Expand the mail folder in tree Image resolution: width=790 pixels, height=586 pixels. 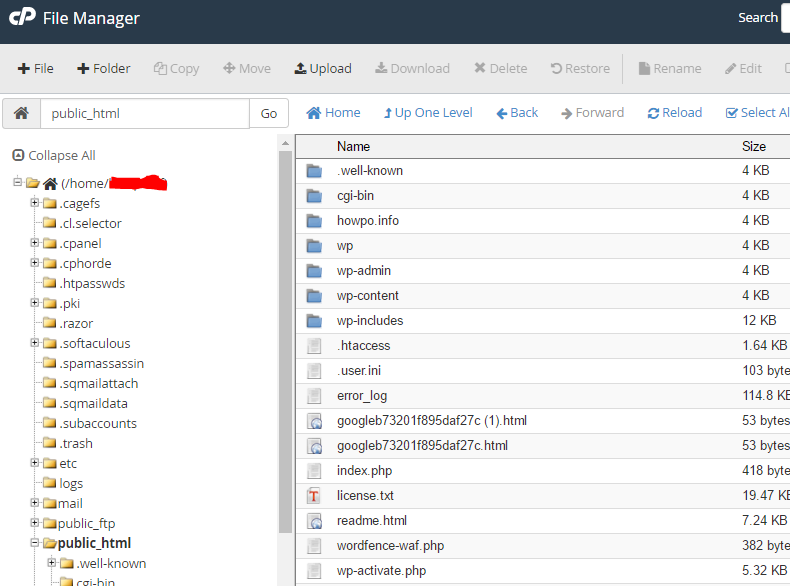click(35, 503)
